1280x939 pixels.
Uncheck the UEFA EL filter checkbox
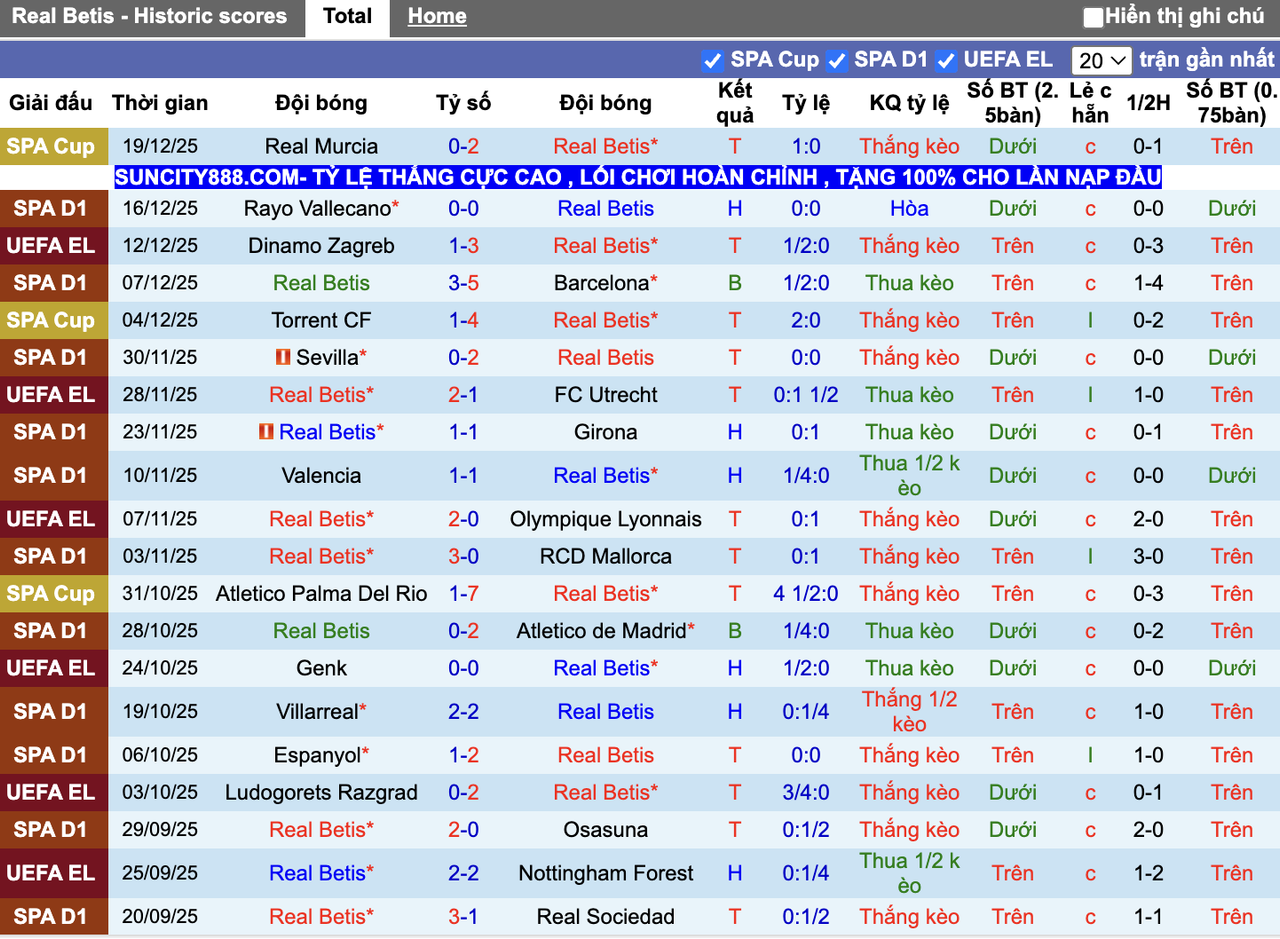(x=946, y=60)
